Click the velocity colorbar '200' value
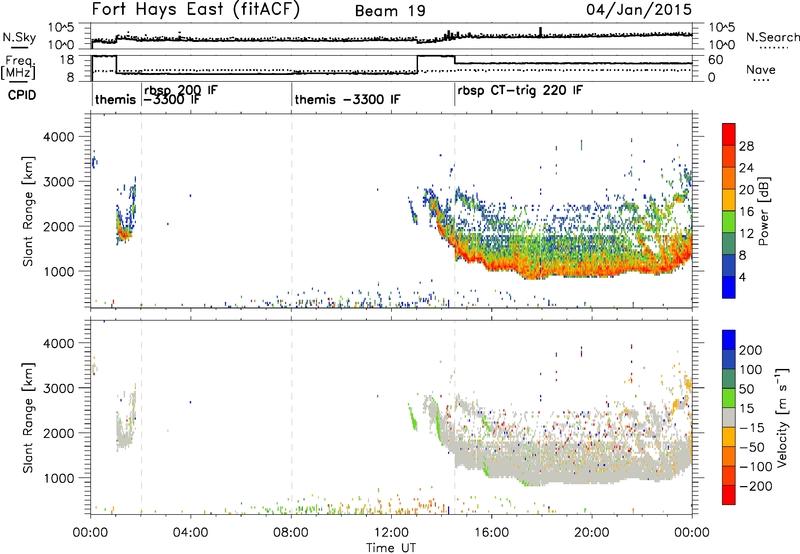800x554 pixels. [751, 350]
